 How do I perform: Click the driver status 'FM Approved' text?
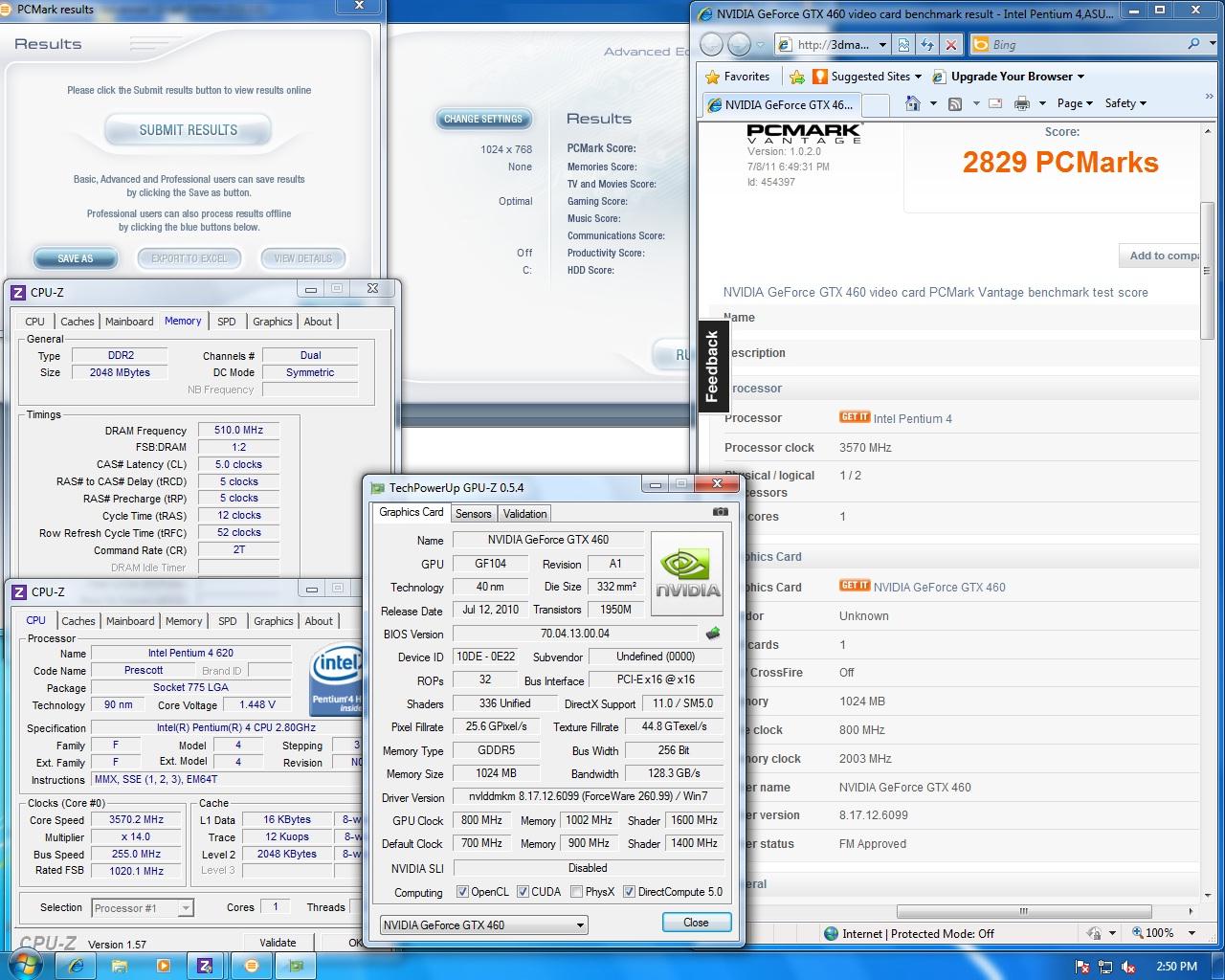click(872, 844)
